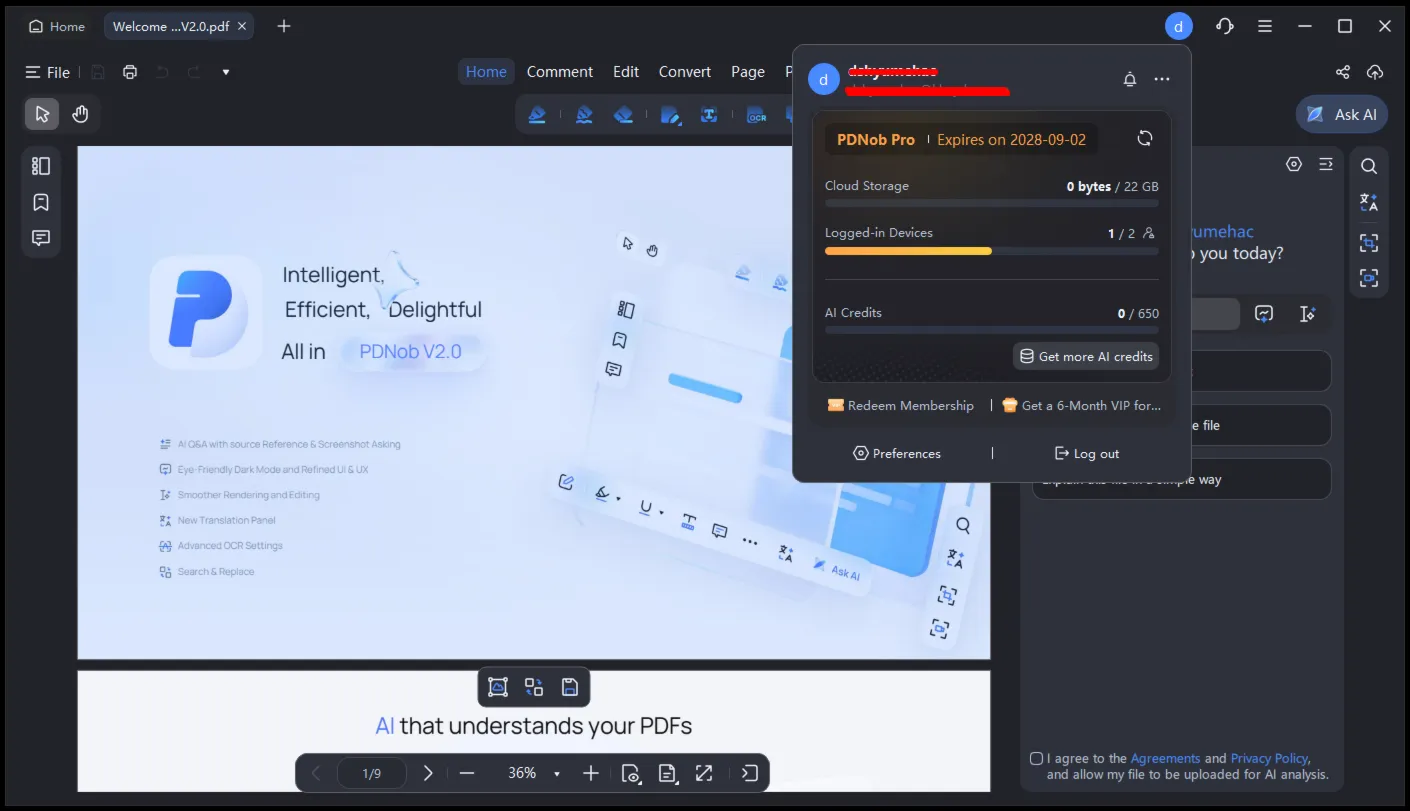The height and width of the screenshot is (811, 1410).
Task: Log out of the account
Action: pos(1087,453)
